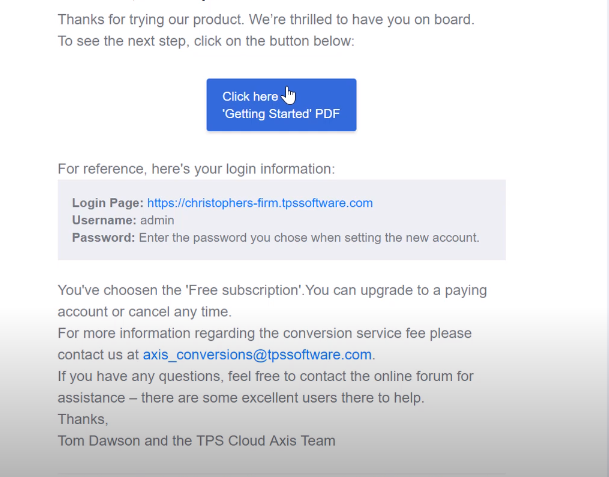609x477 pixels.
Task: Click 'Enter the password you chose' text
Action: click(x=309, y=237)
